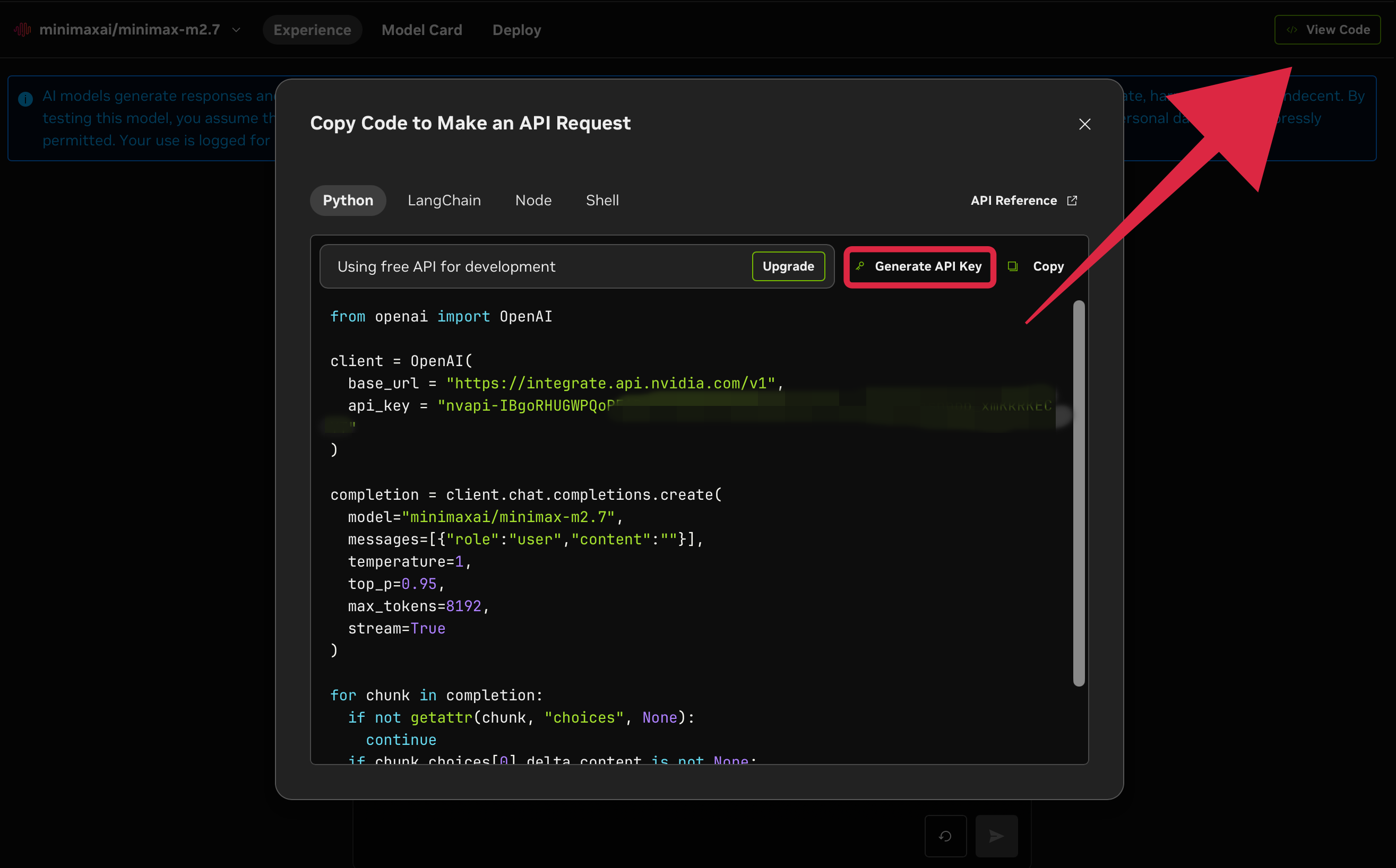Switch to the LangChain tab

(444, 201)
